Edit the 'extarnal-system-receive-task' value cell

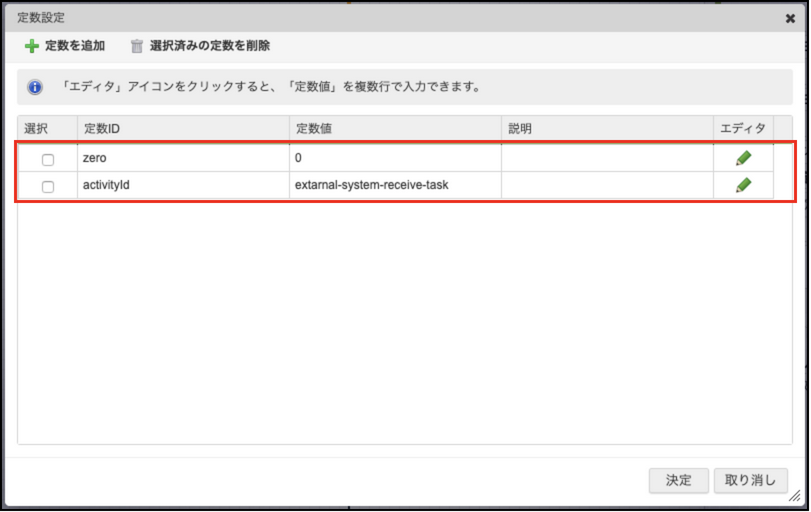point(395,185)
